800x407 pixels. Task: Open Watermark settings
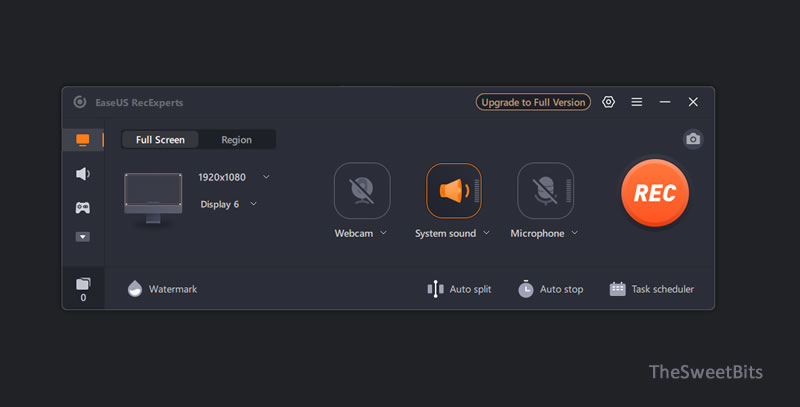coord(162,289)
